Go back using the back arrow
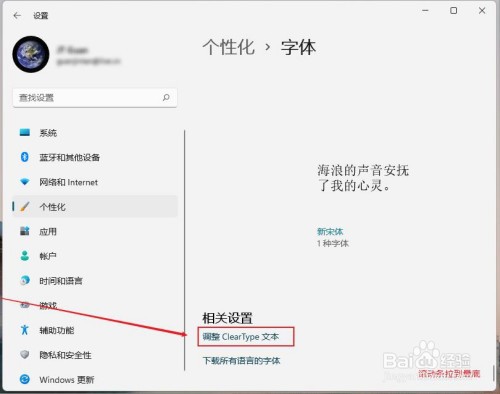This screenshot has height=394, width=500. coord(17,15)
